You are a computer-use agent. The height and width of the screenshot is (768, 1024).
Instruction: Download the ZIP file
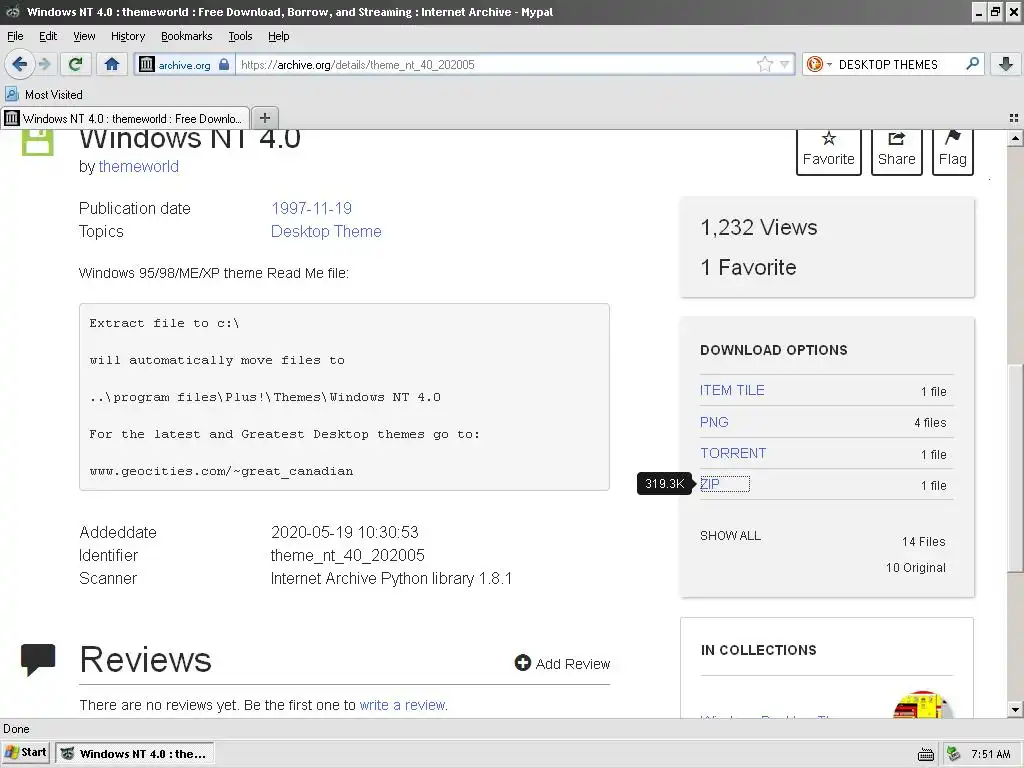710,484
